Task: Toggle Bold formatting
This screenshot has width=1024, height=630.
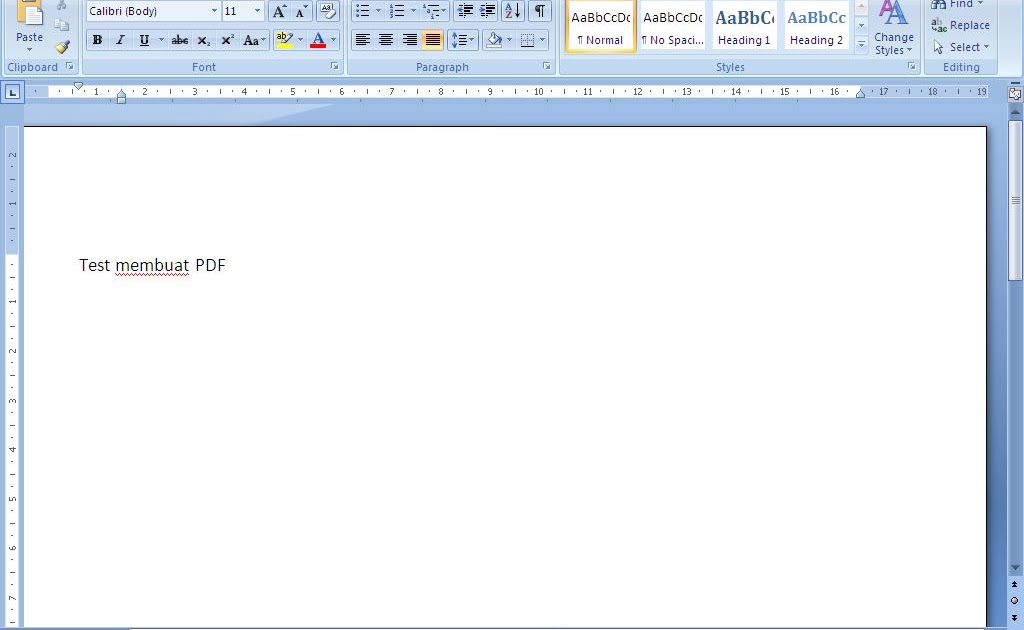Action: (97, 40)
